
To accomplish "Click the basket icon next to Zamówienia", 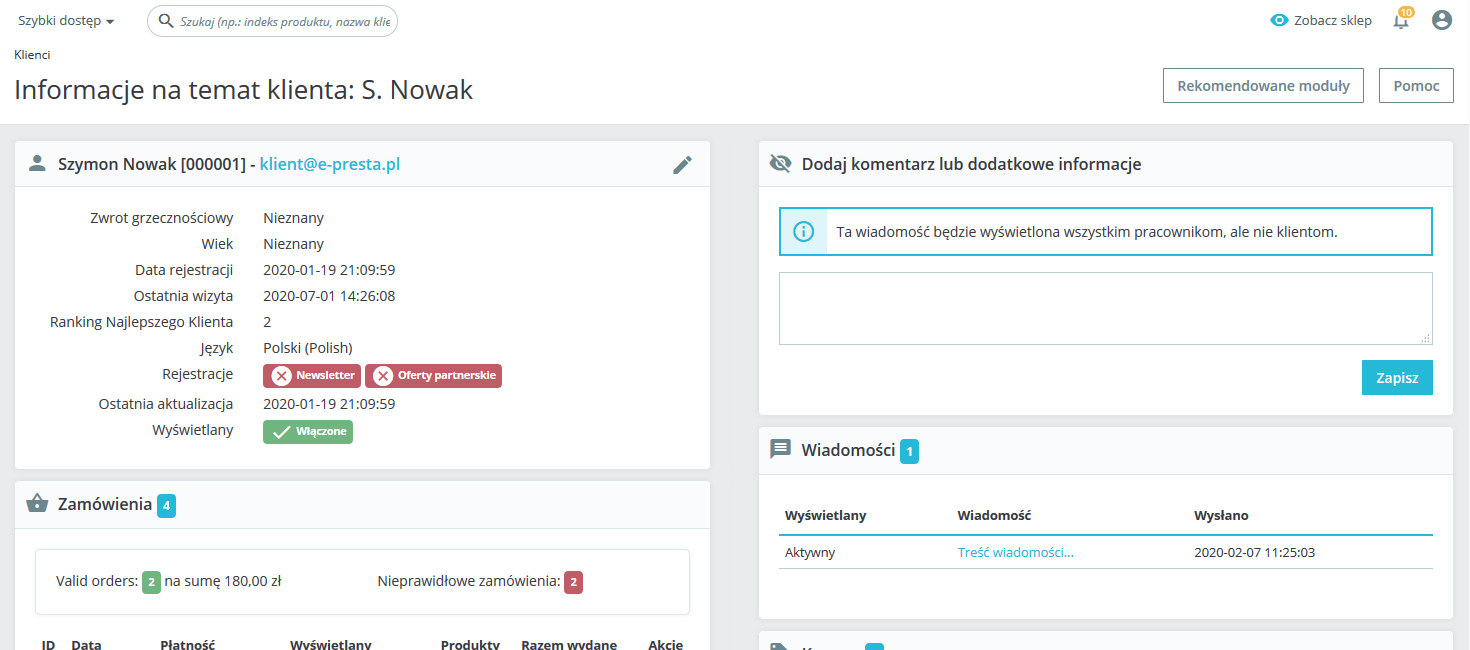I will click(37, 504).
